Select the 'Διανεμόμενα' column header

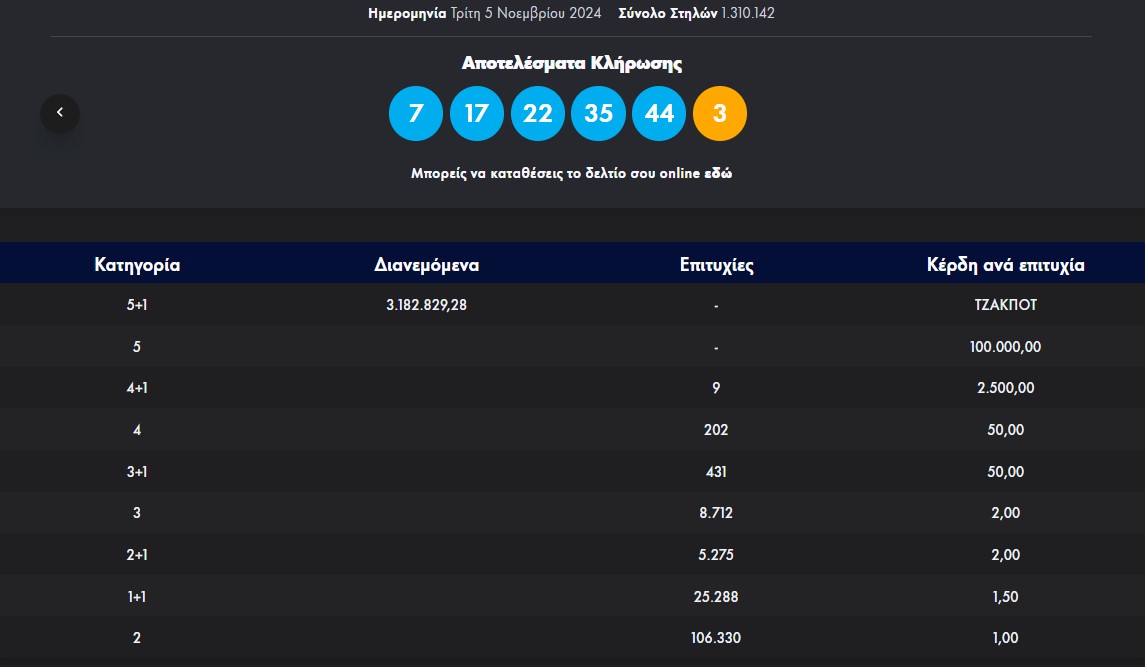click(426, 264)
